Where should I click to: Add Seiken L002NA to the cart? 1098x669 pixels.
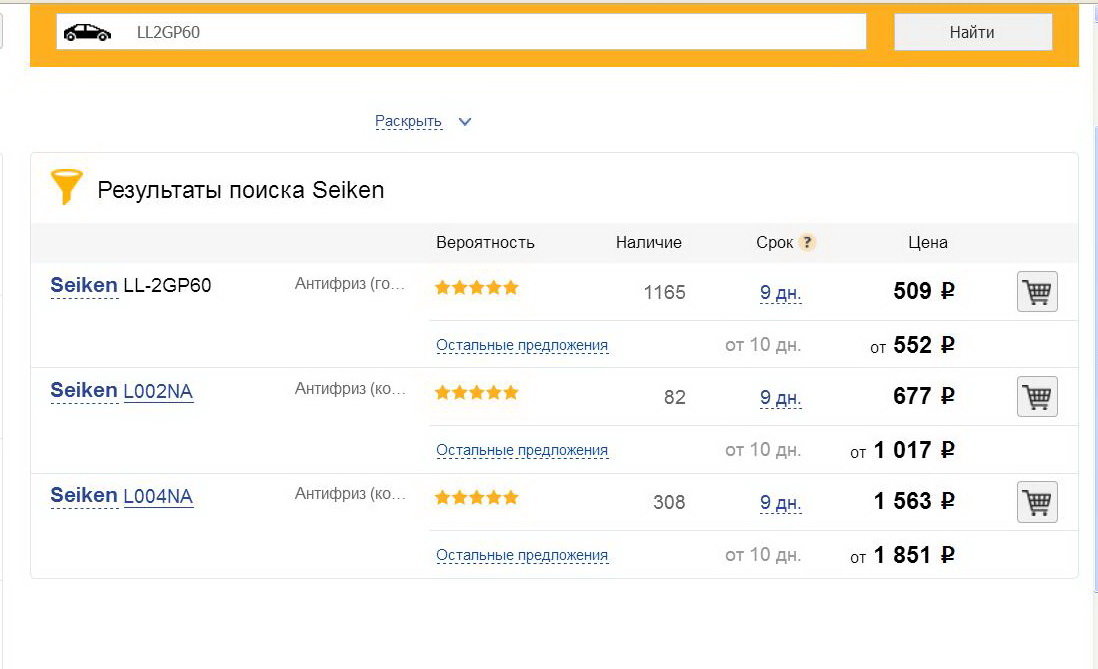pos(1037,396)
